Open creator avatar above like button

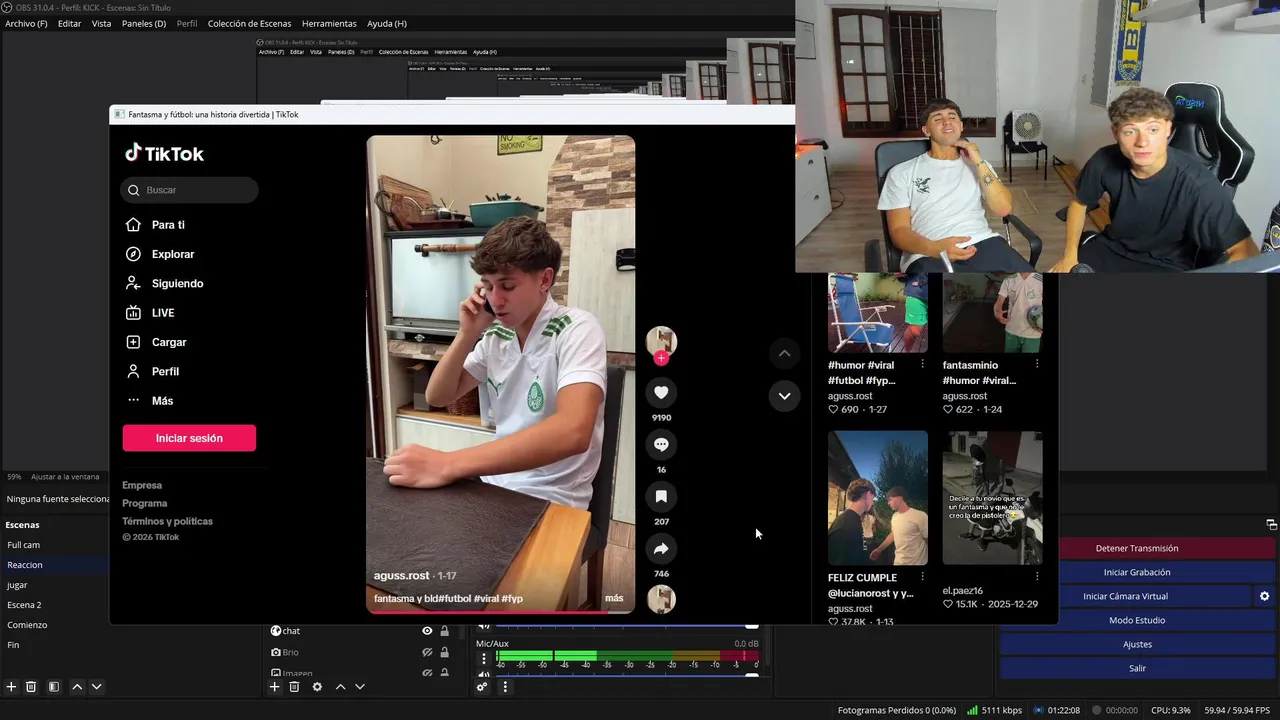point(661,341)
